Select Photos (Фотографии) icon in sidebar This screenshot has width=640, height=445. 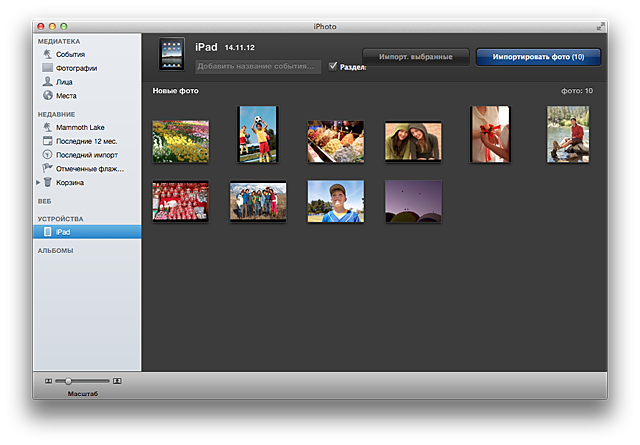48,68
